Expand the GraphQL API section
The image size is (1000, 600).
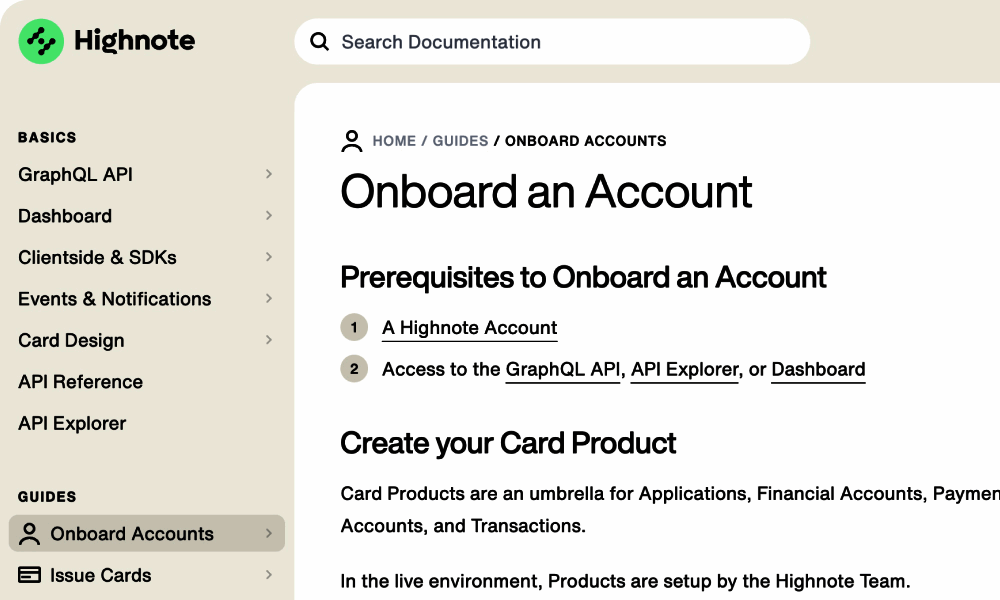269,174
